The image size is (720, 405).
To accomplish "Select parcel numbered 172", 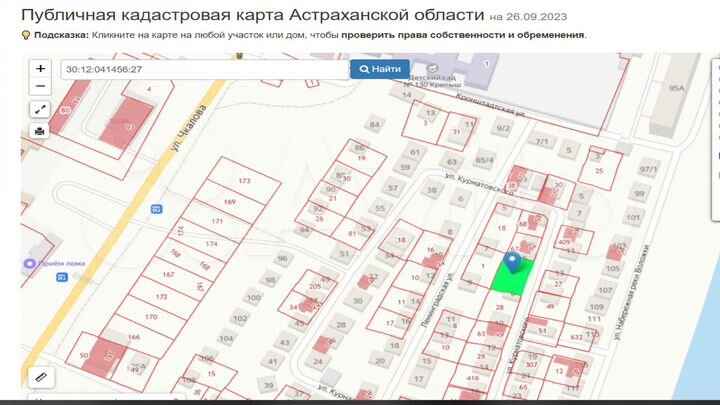I will [161, 297].
